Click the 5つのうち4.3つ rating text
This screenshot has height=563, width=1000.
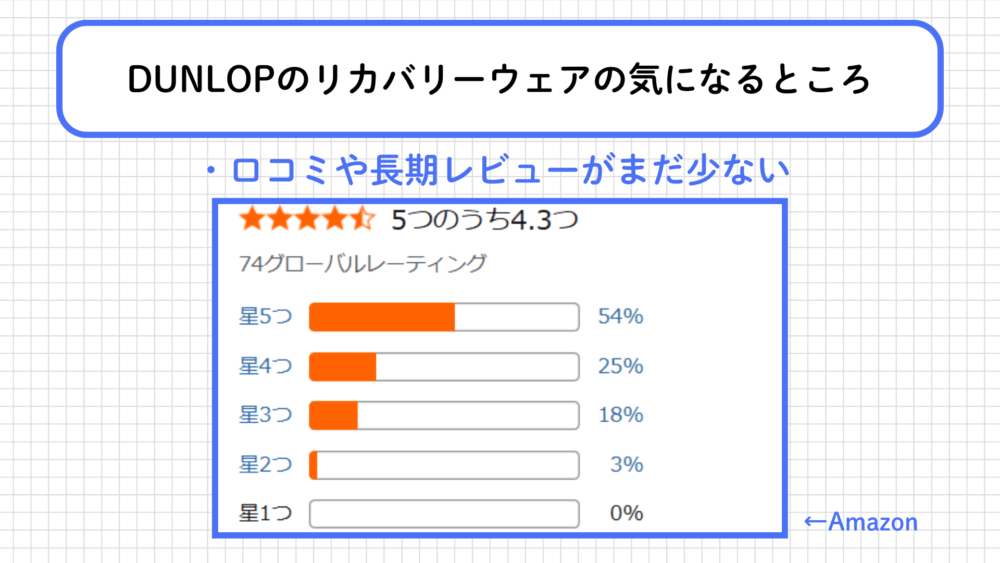point(485,220)
